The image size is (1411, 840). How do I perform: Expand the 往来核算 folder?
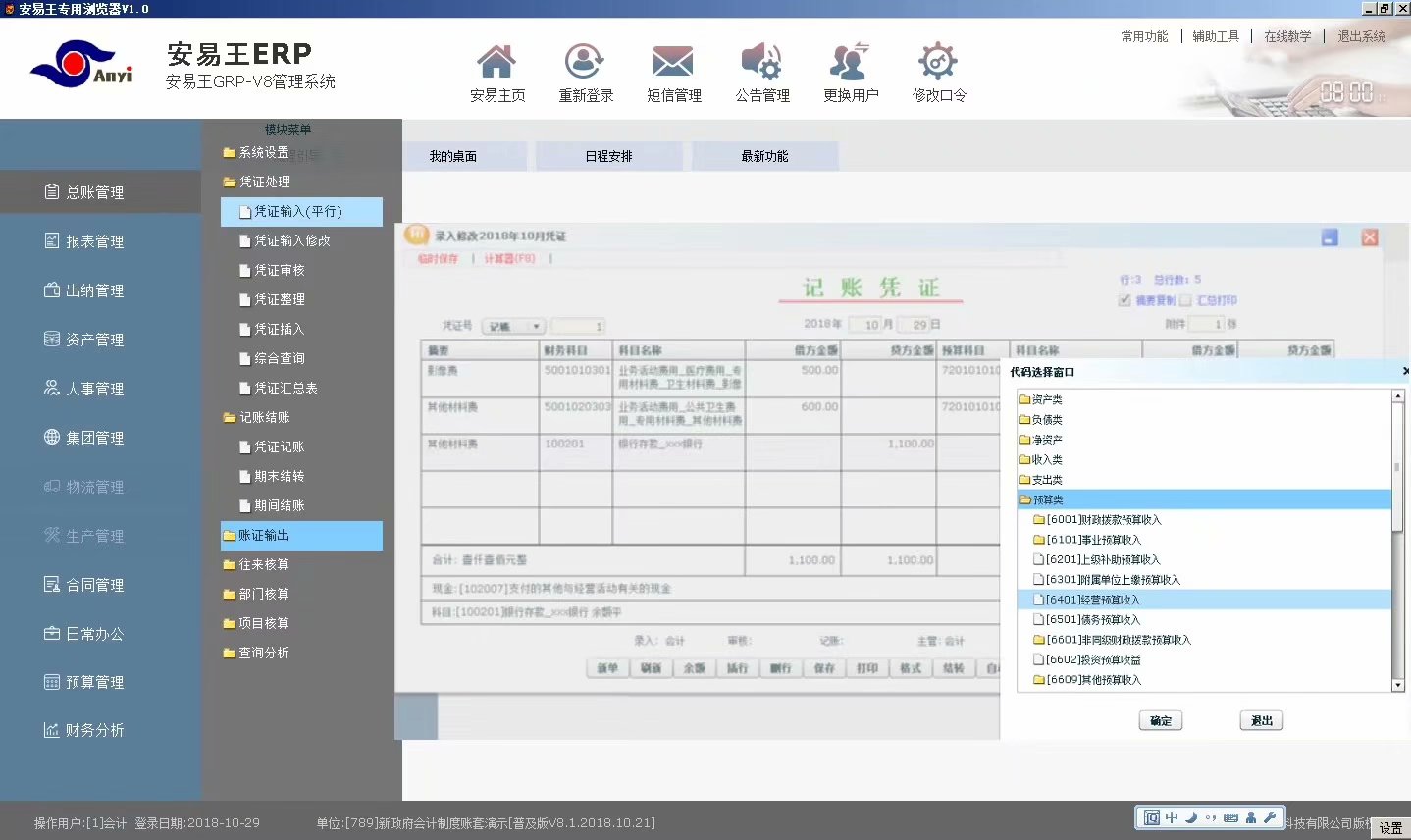pyautogui.click(x=256, y=565)
